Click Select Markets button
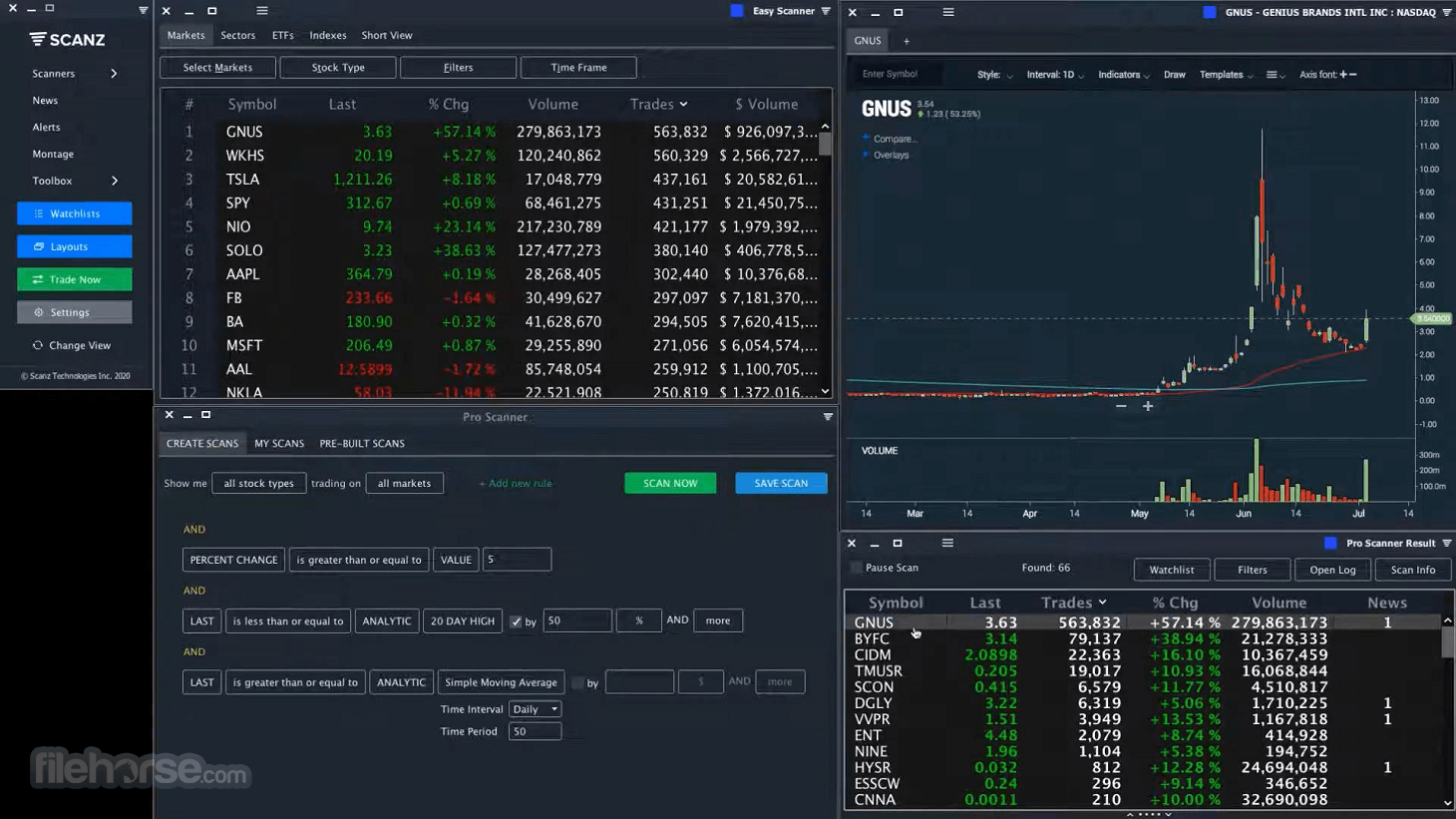 (217, 68)
